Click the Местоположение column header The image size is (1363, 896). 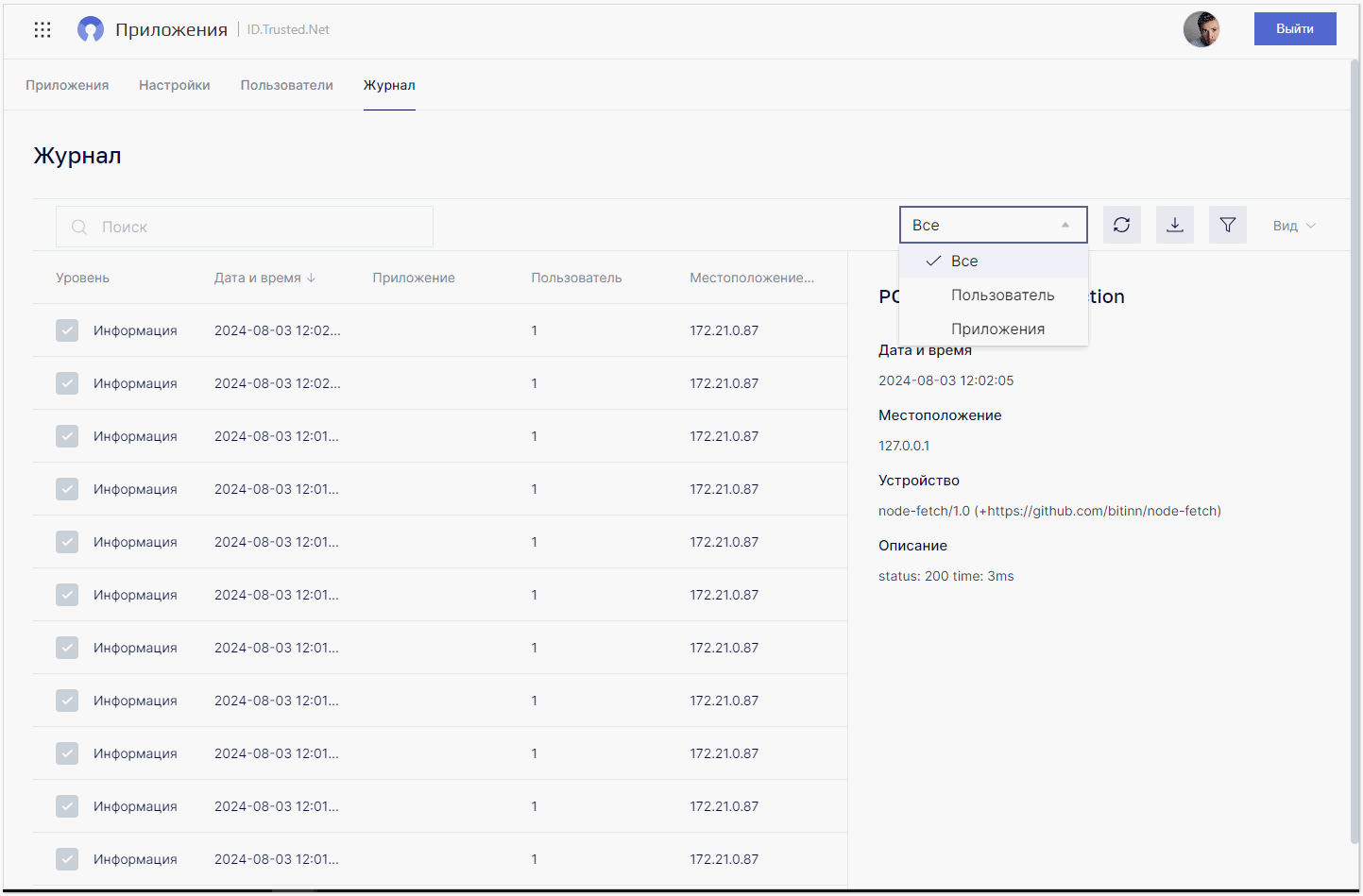[752, 278]
